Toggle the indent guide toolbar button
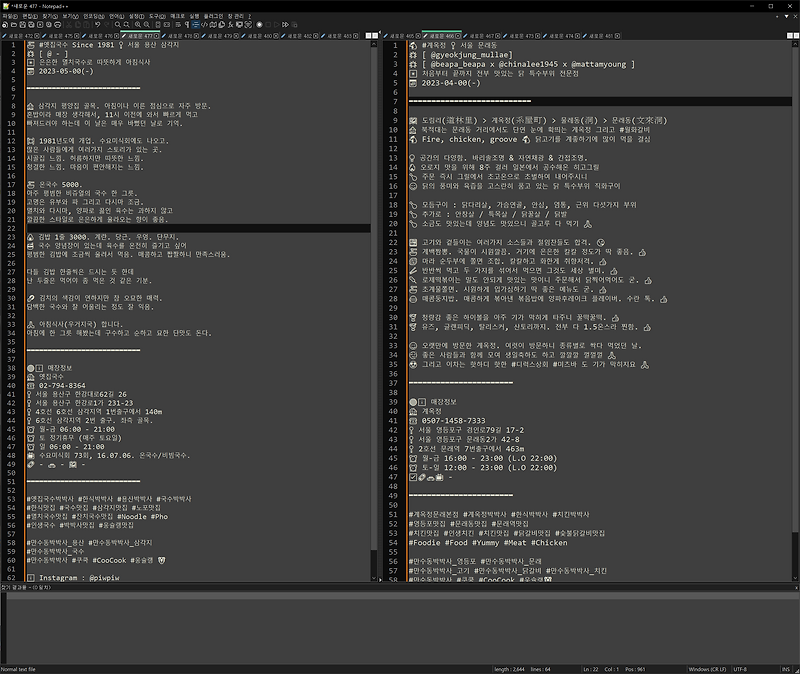The width and height of the screenshot is (800, 674). pyautogui.click(x=195, y=24)
